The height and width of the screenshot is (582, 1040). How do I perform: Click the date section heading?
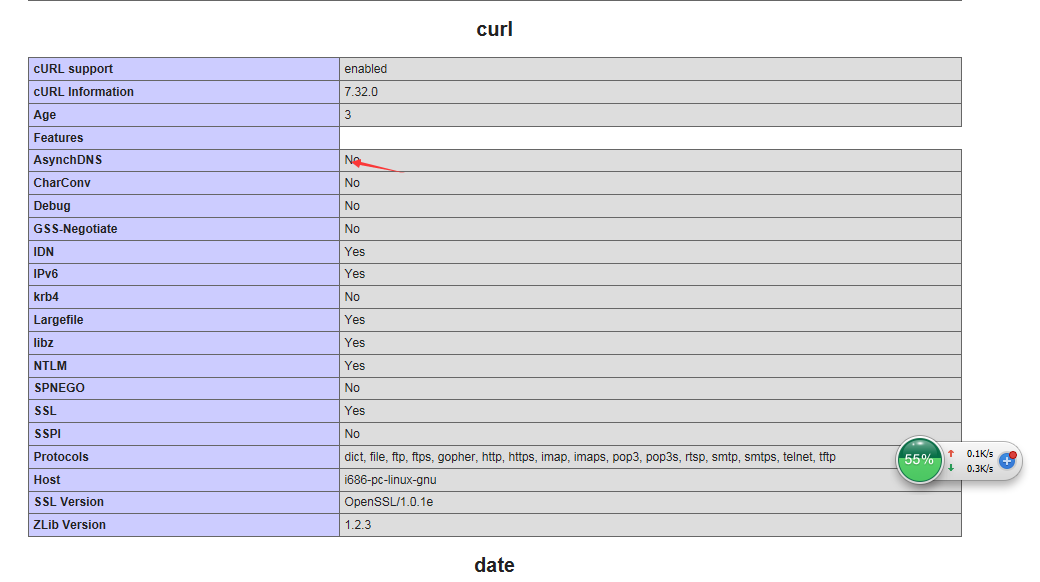pos(494,565)
